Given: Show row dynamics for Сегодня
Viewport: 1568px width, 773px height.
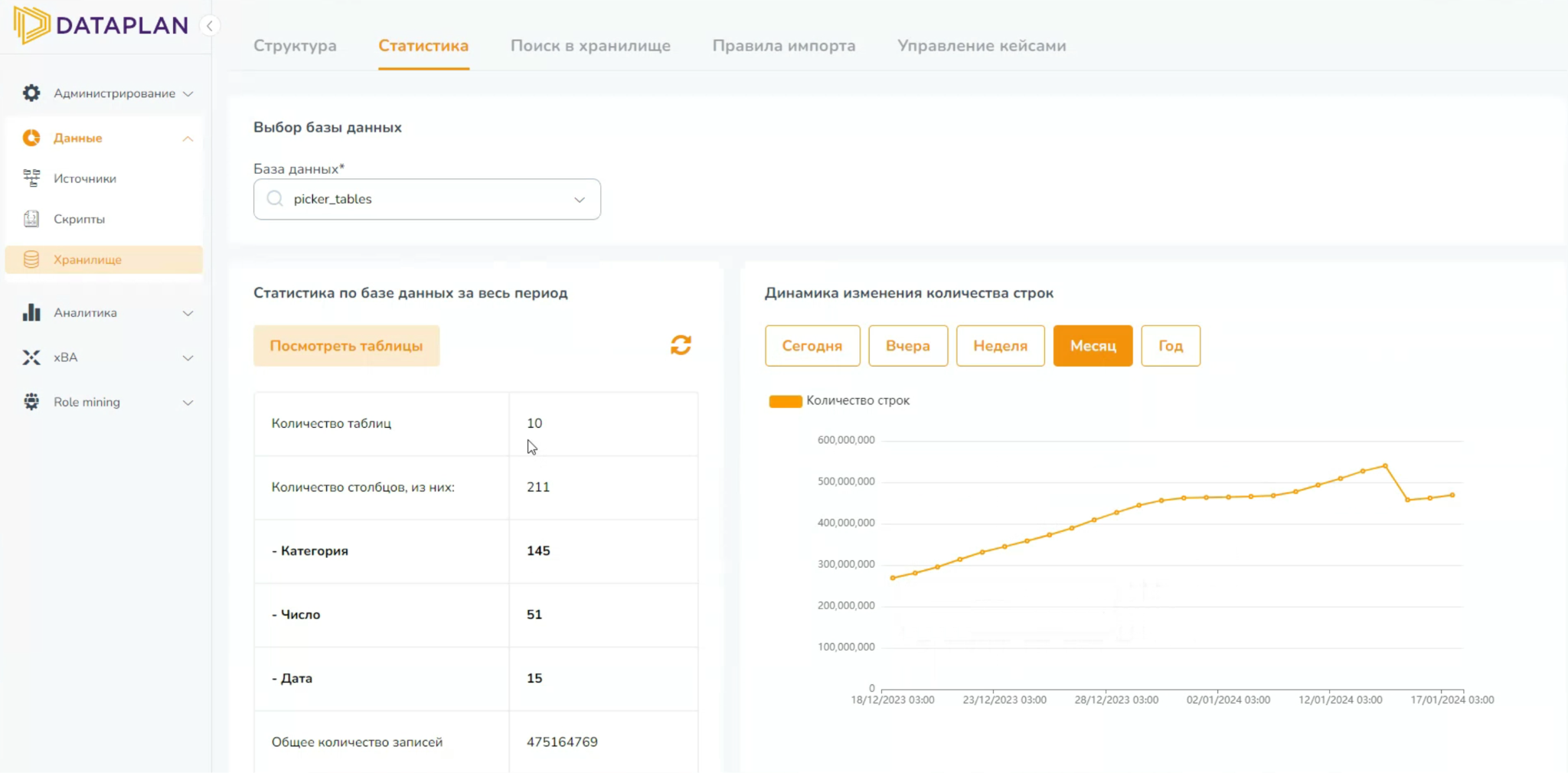Looking at the screenshot, I should click(x=812, y=346).
